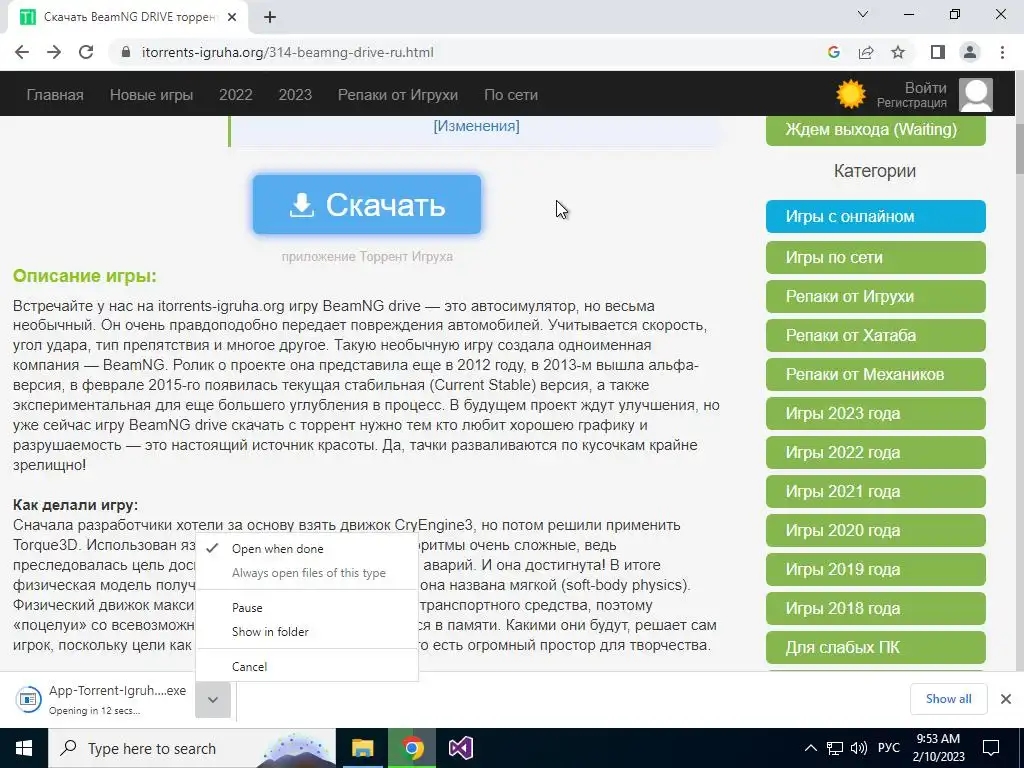Open the side panel icon
1024x768 pixels.
[x=937, y=52]
